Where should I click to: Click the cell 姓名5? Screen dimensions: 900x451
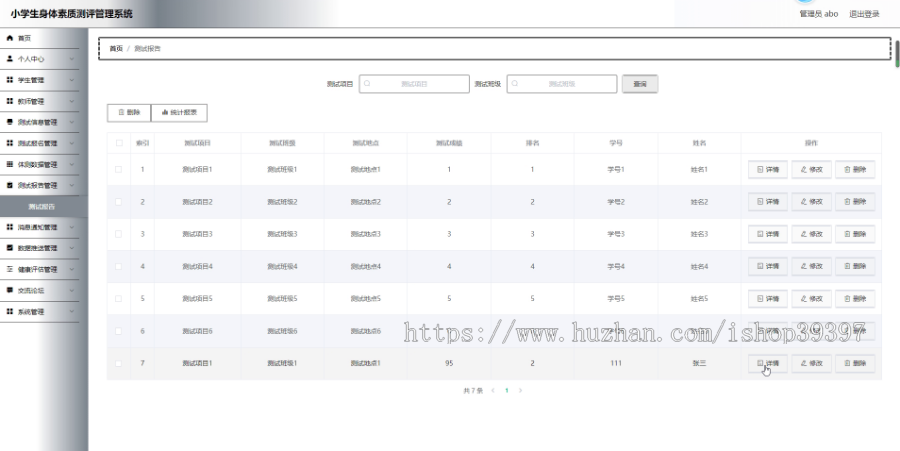click(x=699, y=298)
